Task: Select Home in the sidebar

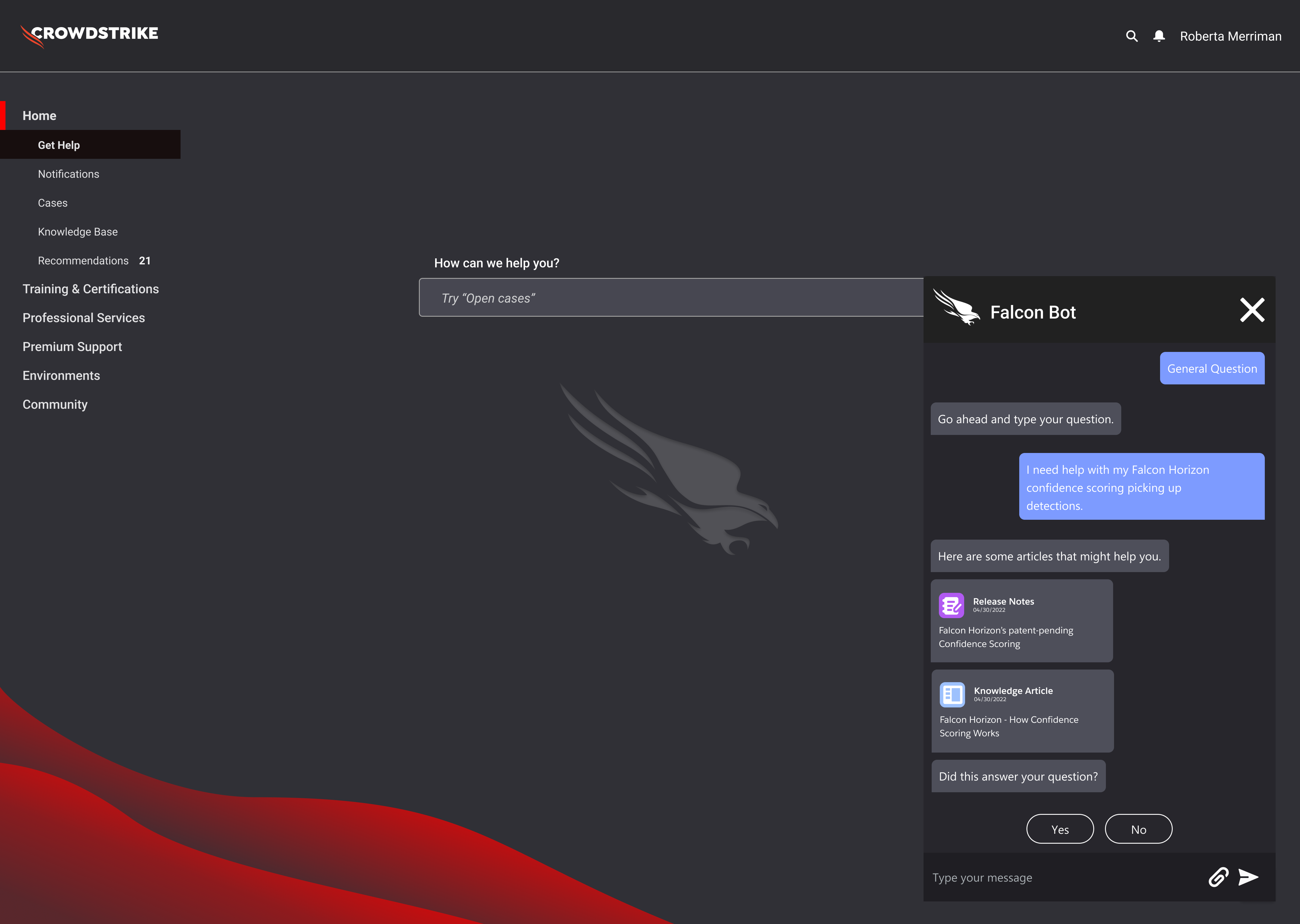Action: pos(39,115)
